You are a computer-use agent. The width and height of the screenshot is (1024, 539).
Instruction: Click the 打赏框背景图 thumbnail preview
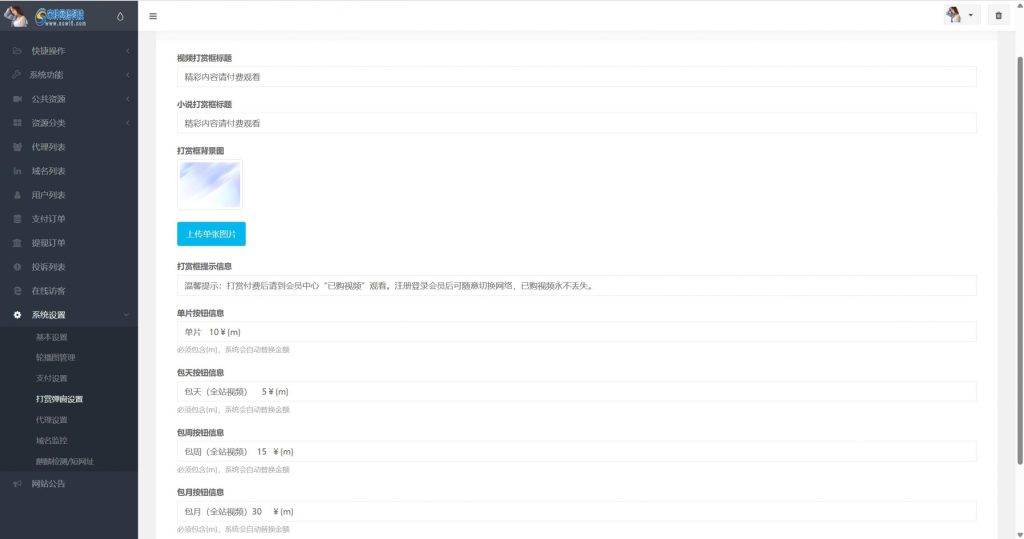click(x=210, y=185)
